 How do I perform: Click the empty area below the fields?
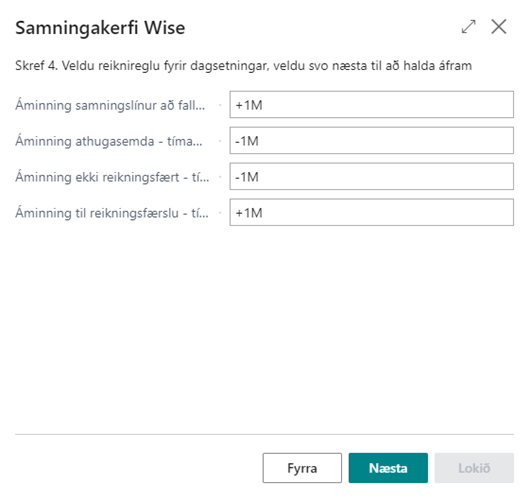(264, 329)
